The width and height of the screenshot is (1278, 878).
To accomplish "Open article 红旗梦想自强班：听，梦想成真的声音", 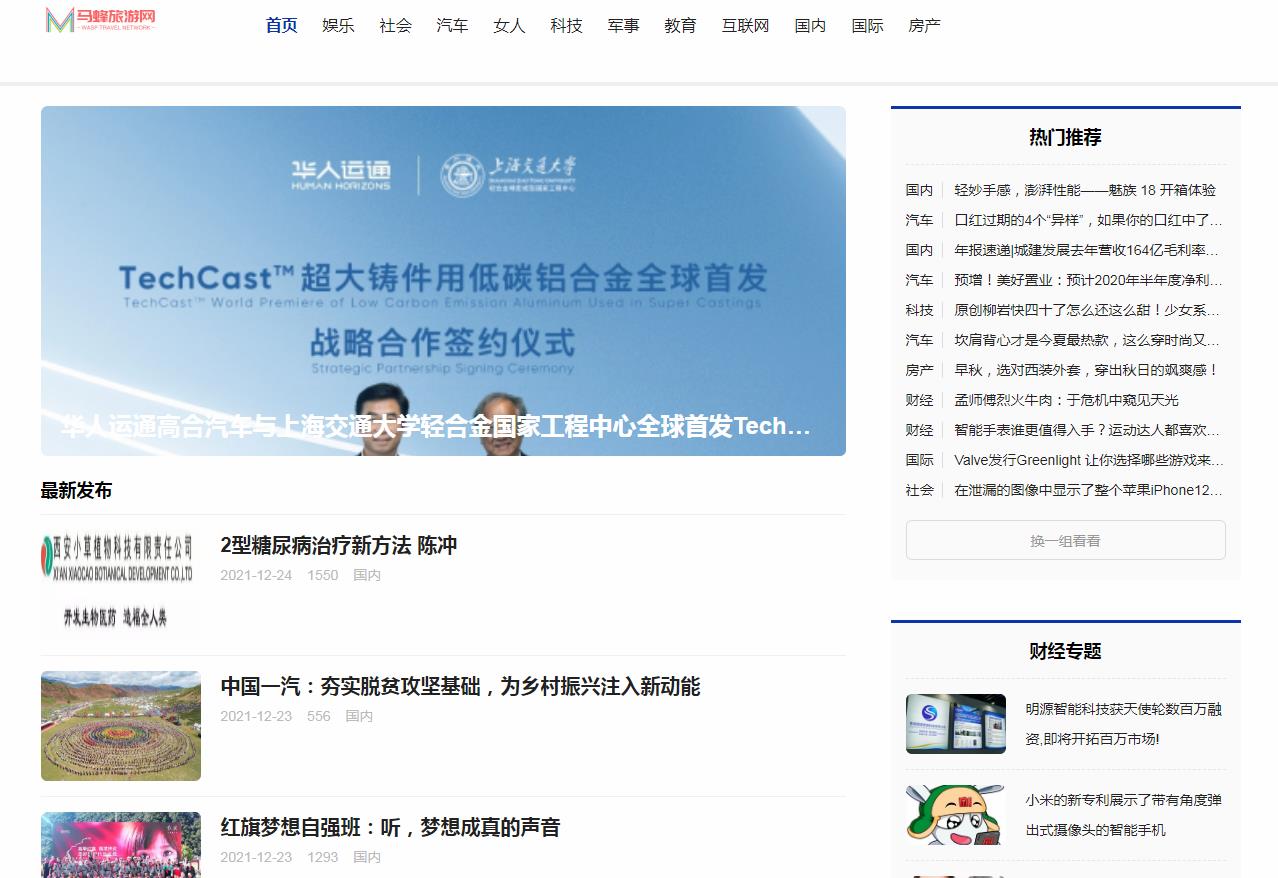I will pos(390,827).
